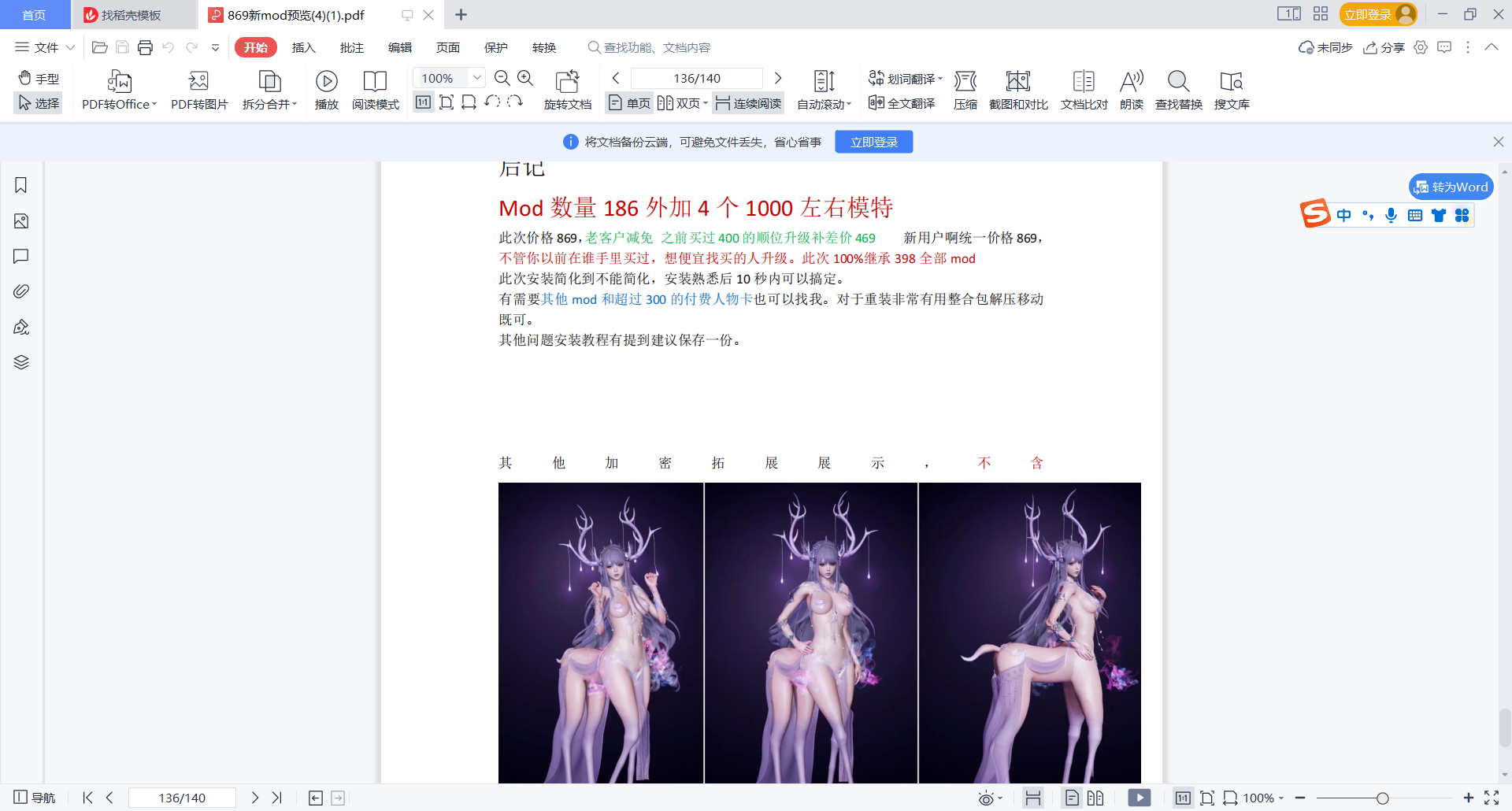1512x811 pixels.
Task: Toggle status bar single page layout icon
Action: (x=1072, y=798)
